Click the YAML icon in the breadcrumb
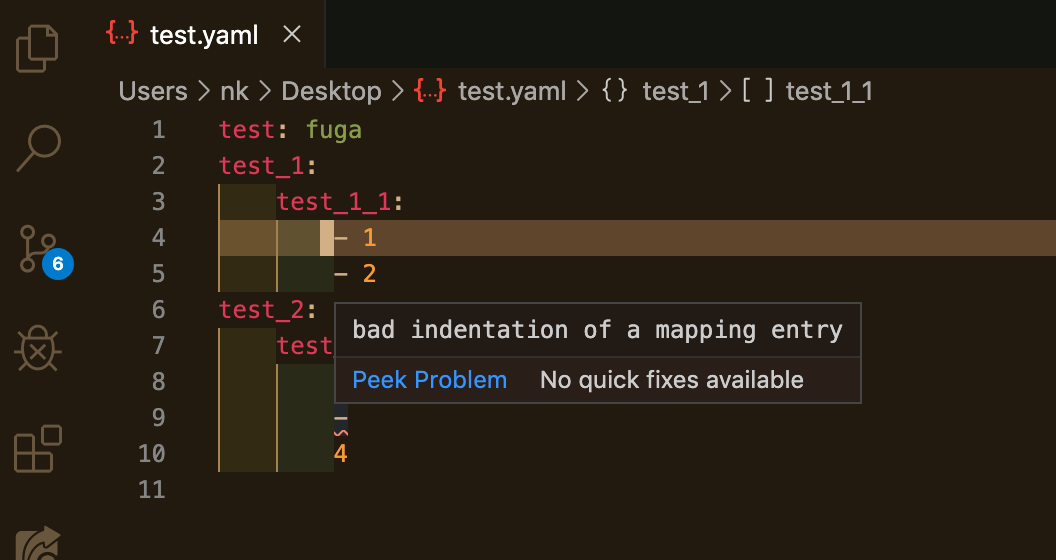 (430, 90)
